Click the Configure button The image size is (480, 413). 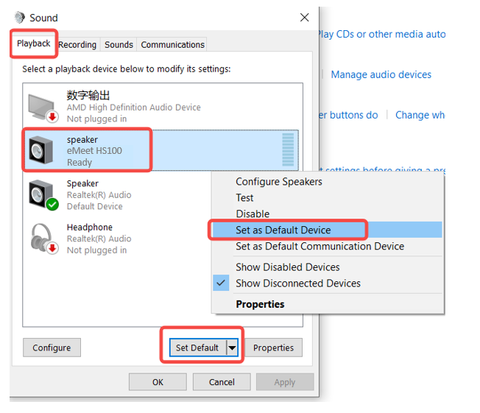pyautogui.click(x=52, y=348)
